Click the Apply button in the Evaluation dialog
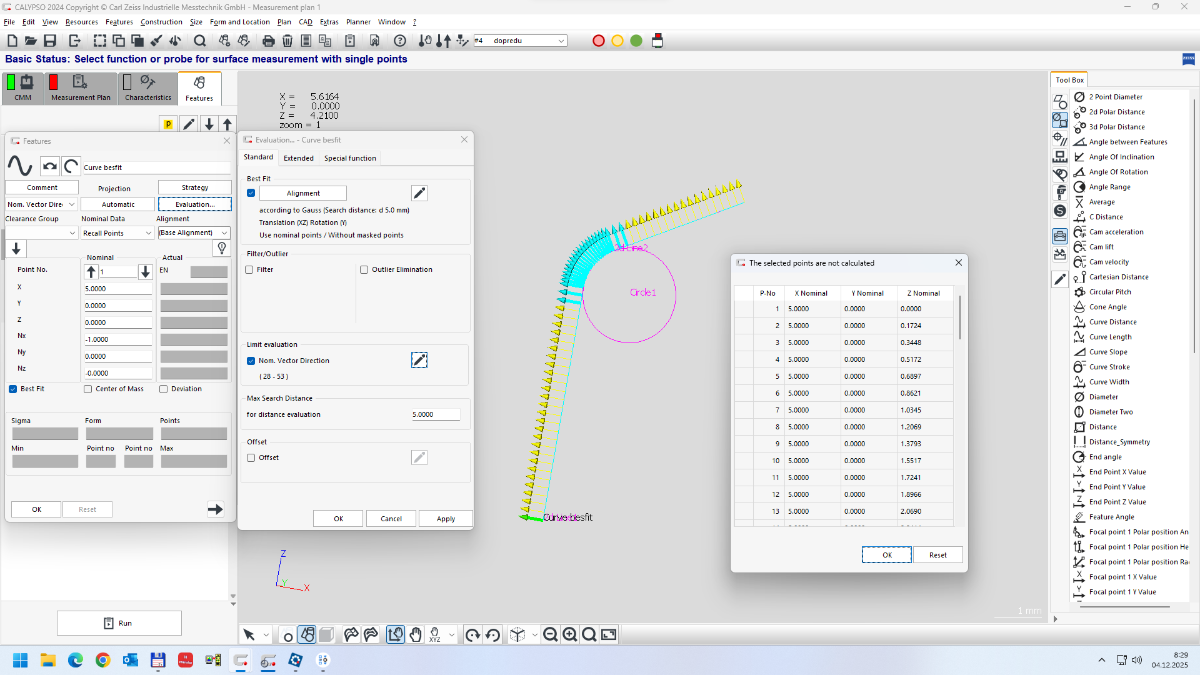 pos(445,518)
